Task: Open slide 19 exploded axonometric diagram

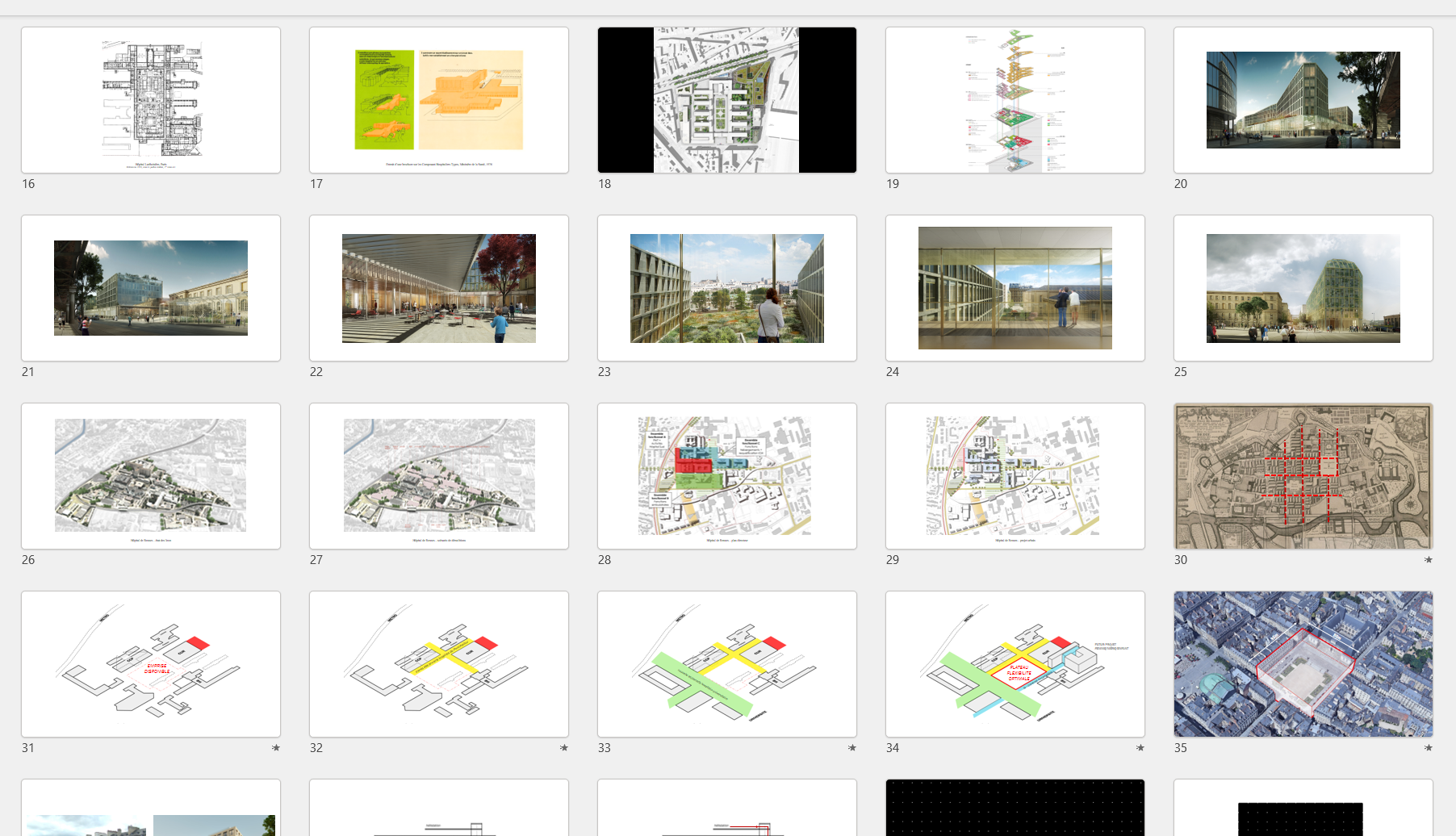Action: pos(1015,100)
